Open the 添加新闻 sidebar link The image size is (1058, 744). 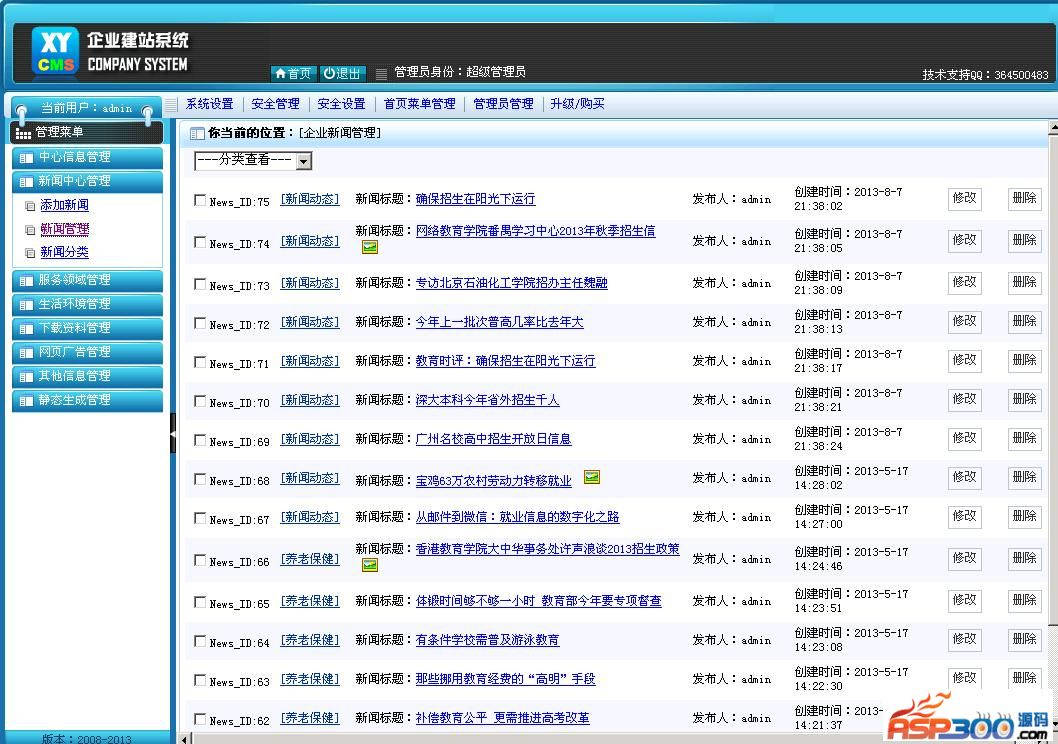coord(65,205)
